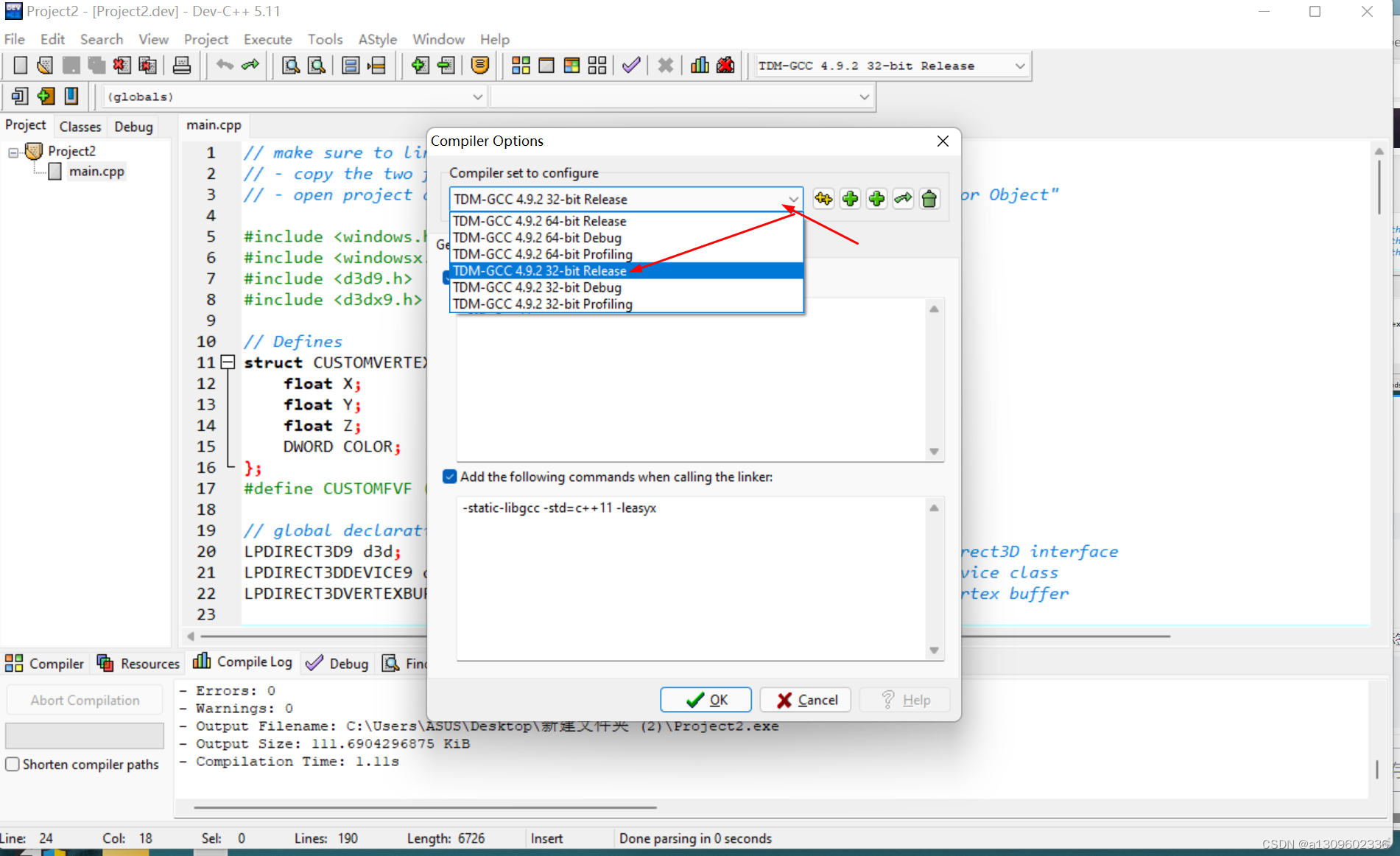
Task: Open Project Options shield icon
Action: (479, 66)
